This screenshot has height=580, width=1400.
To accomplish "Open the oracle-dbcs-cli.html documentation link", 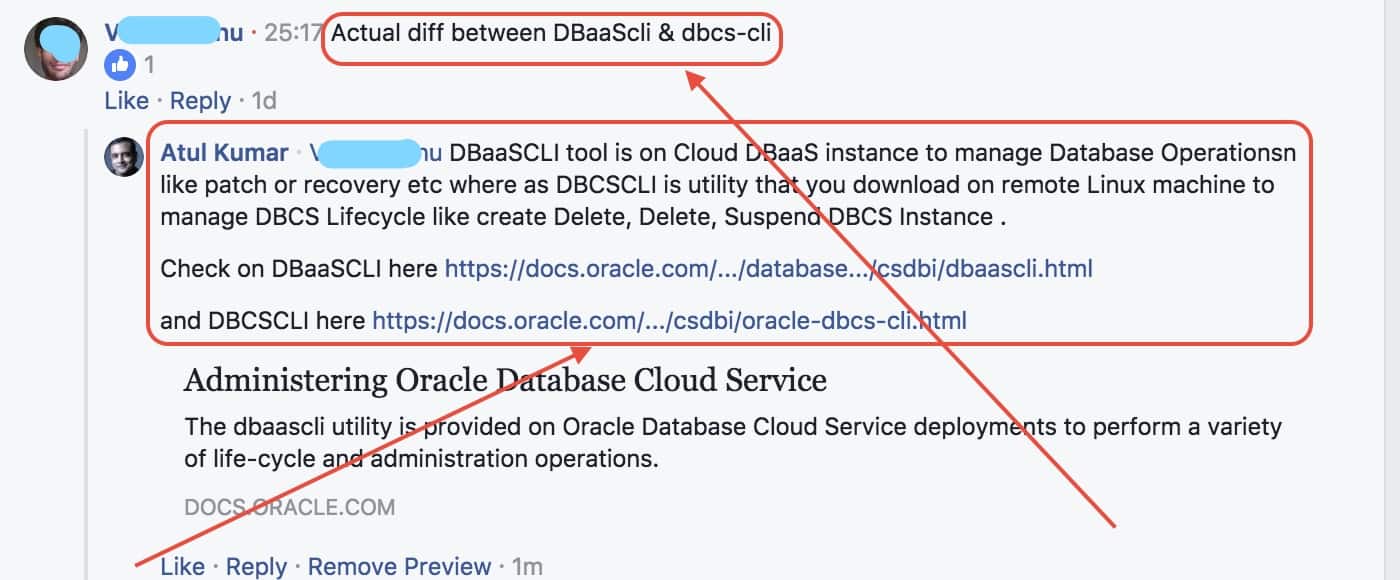I will tap(669, 321).
